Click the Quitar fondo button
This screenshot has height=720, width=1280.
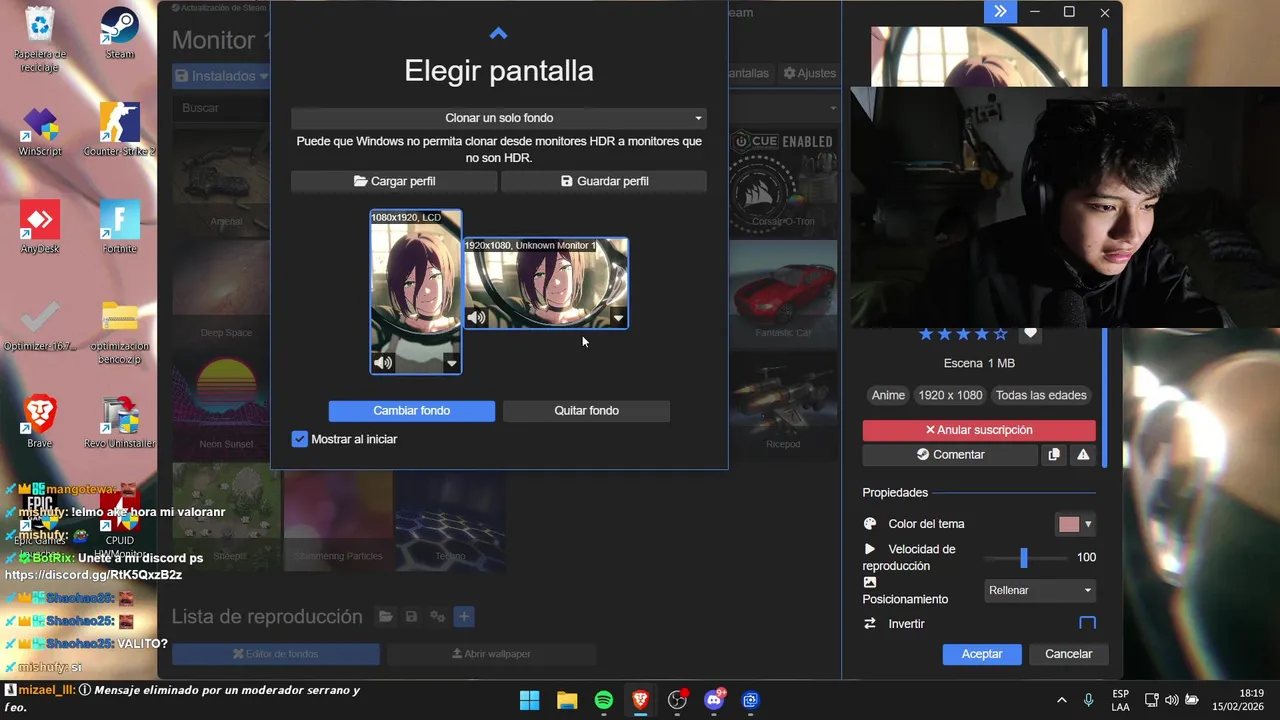pyautogui.click(x=586, y=411)
